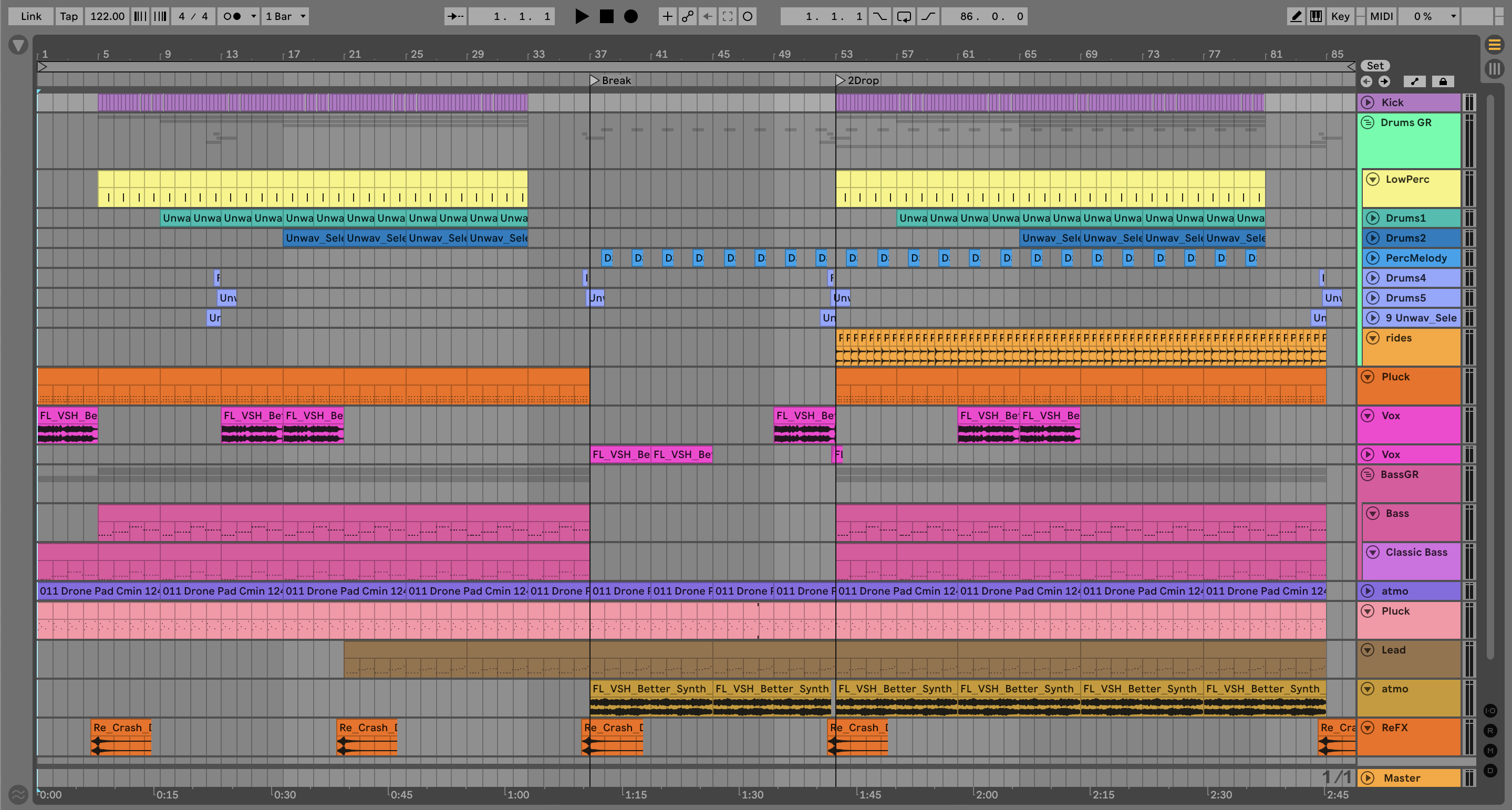
Task: Toggle Draw Mode pencil icon
Action: click(x=1296, y=16)
